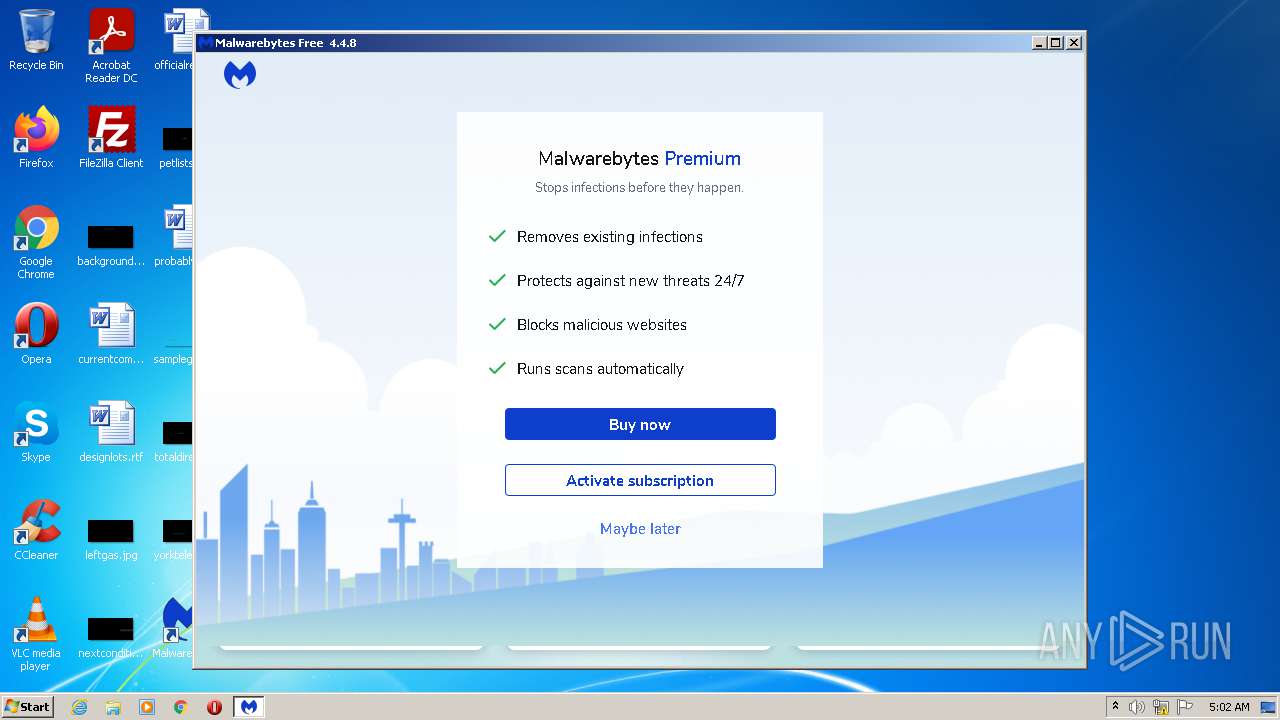
Task: Open VLC media player shortcut
Action: [36, 634]
